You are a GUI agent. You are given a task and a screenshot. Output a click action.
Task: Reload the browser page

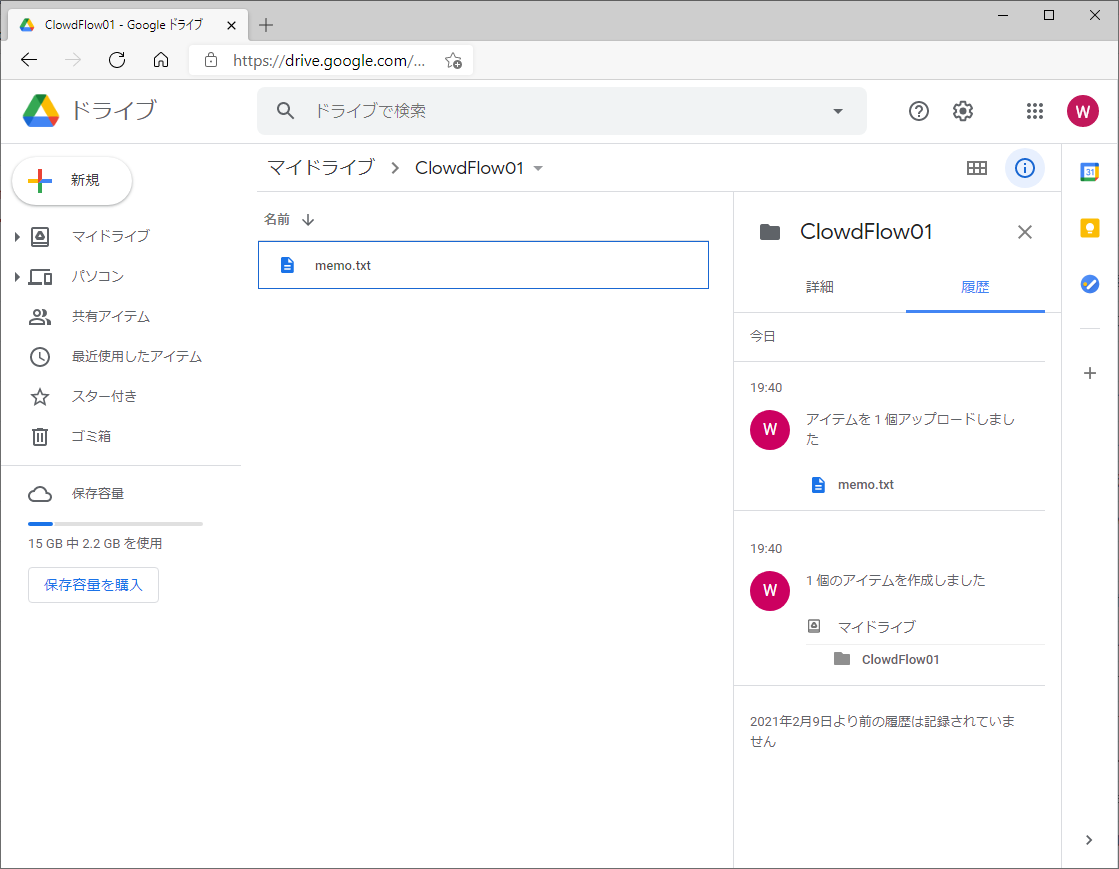tap(117, 60)
